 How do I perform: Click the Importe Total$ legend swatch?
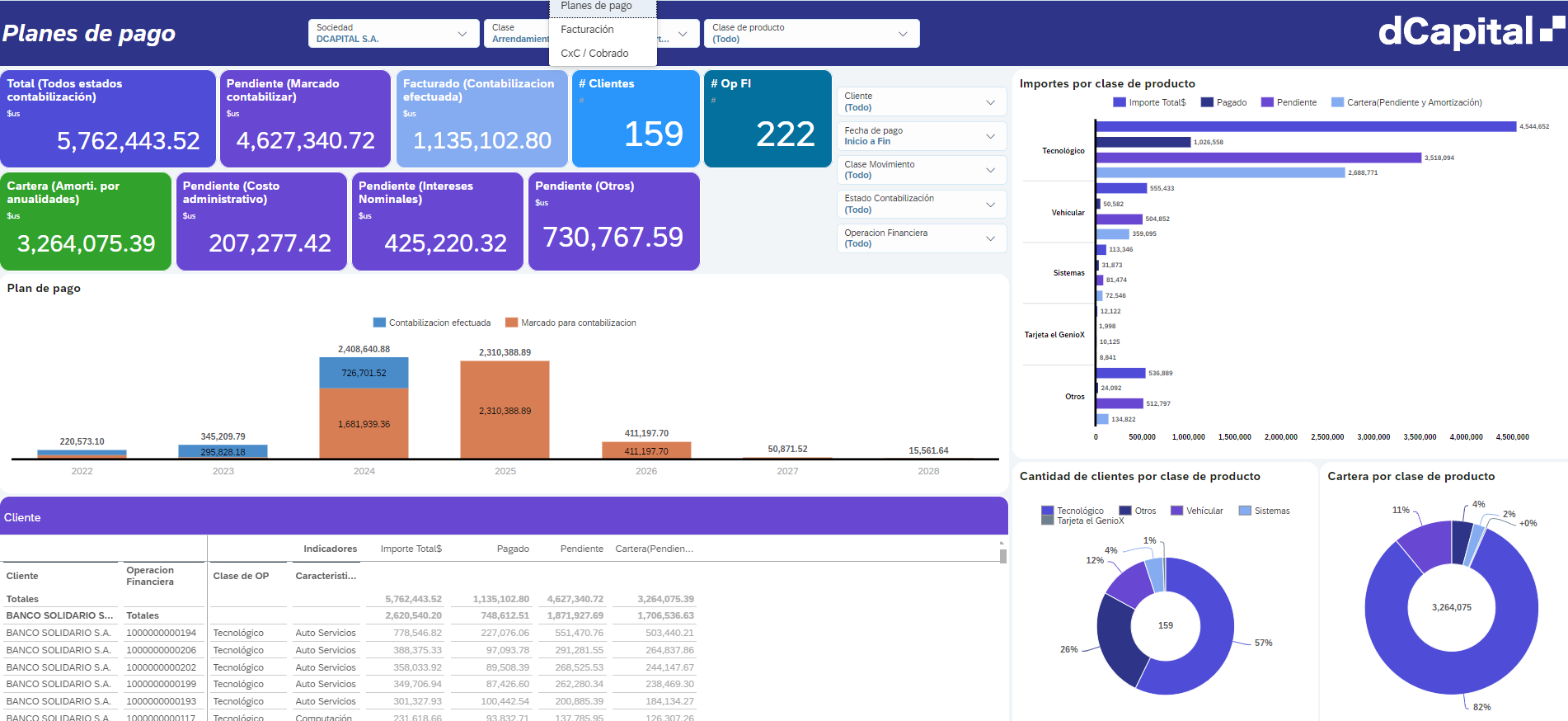tap(1120, 102)
